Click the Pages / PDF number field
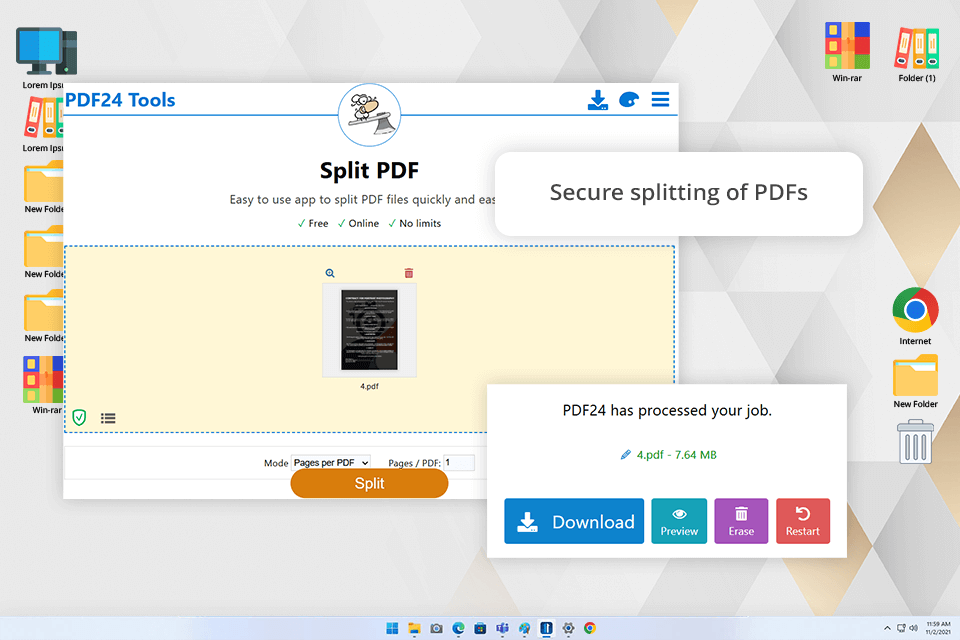960x640 pixels. pos(459,463)
